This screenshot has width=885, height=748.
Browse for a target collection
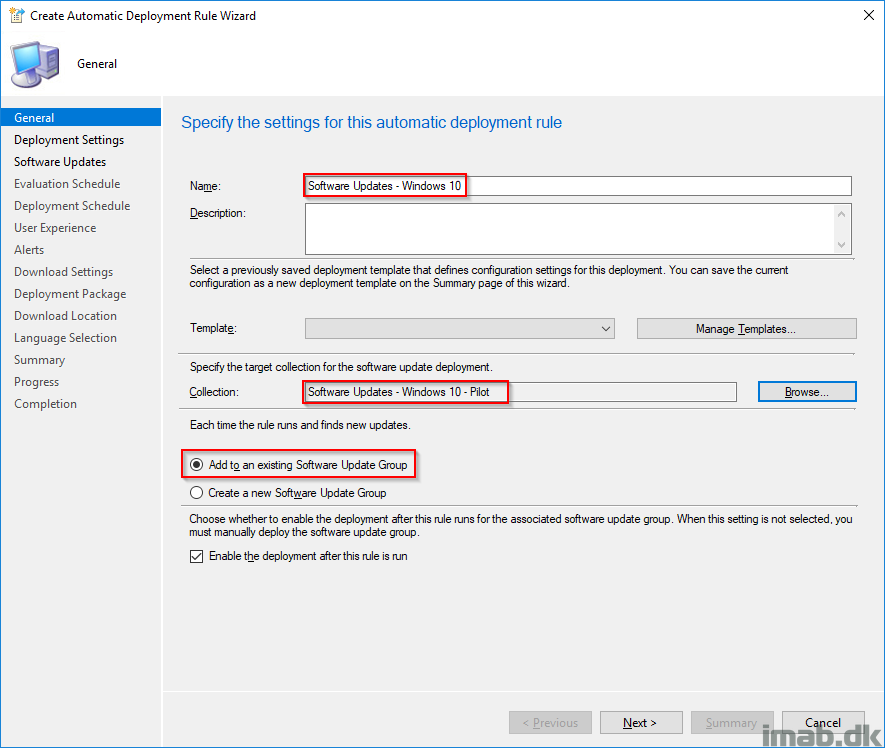click(x=807, y=392)
